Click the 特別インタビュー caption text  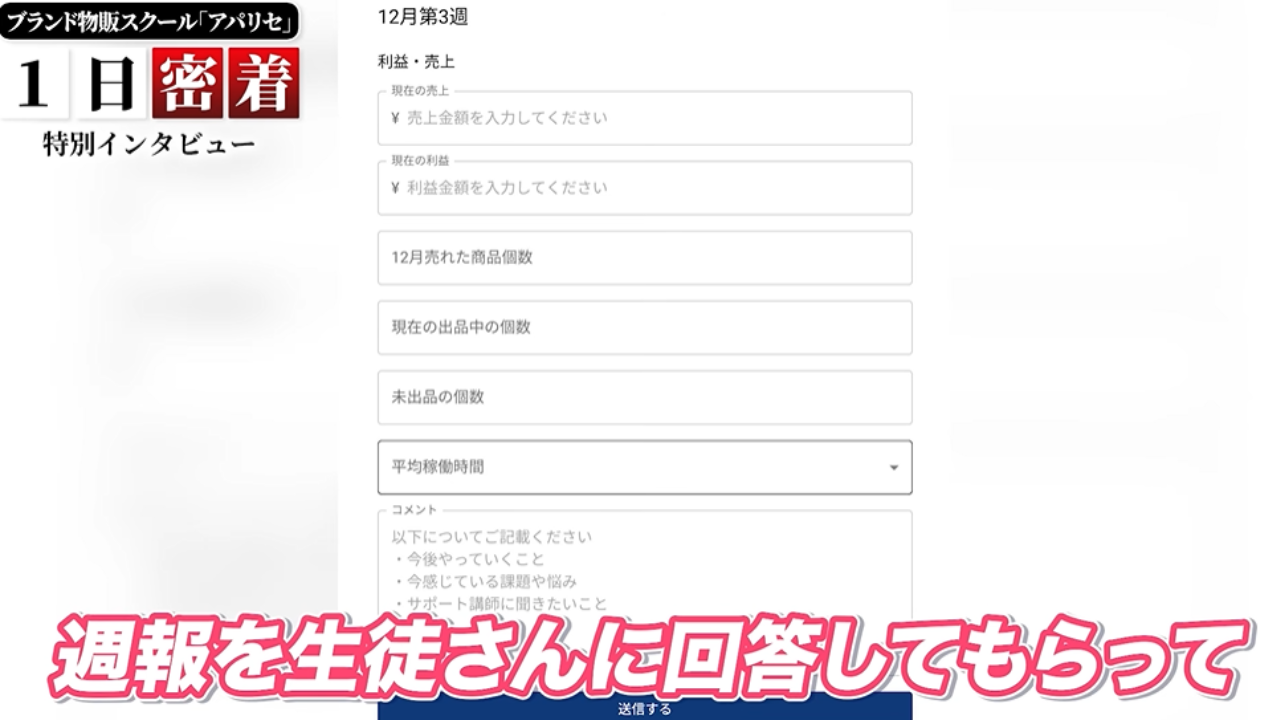(x=149, y=145)
